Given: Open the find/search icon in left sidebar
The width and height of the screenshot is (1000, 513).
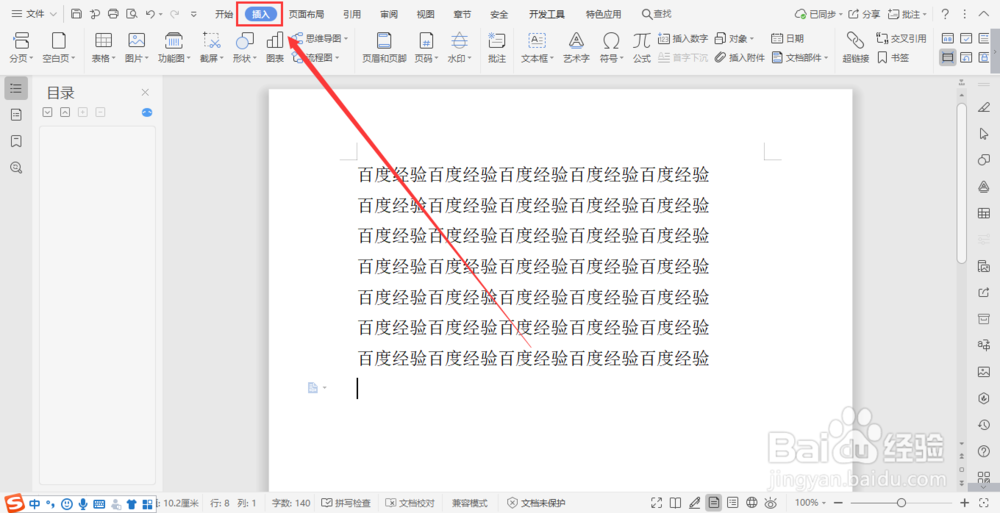Looking at the screenshot, I should point(16,168).
